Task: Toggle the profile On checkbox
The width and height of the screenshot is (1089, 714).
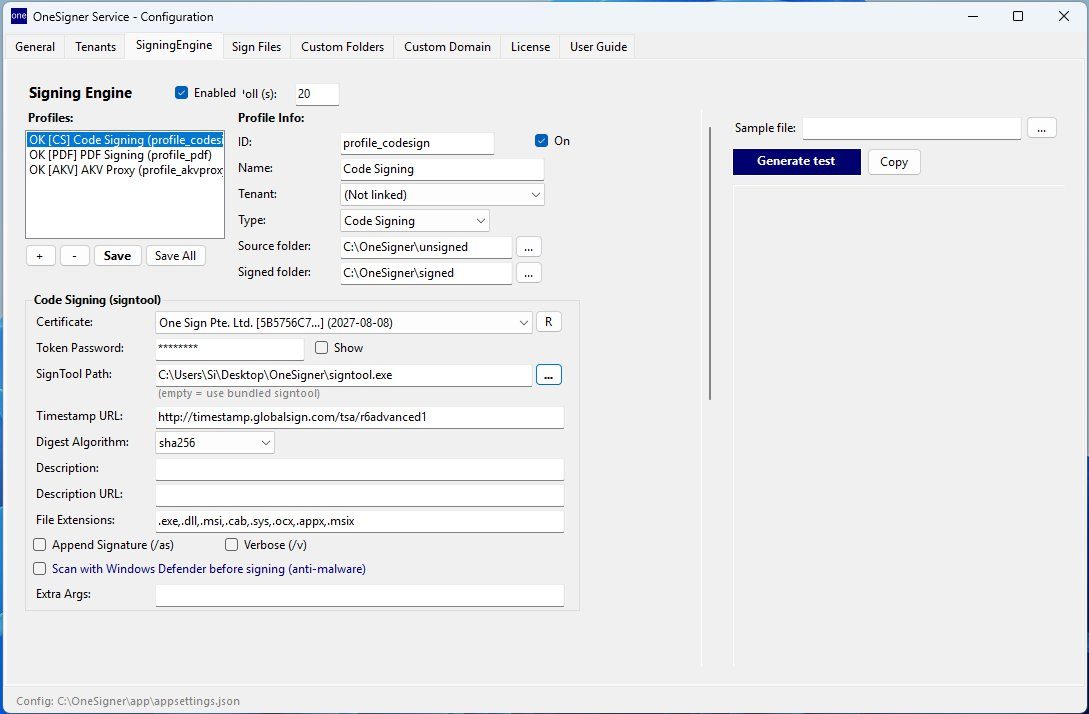Action: (x=542, y=141)
